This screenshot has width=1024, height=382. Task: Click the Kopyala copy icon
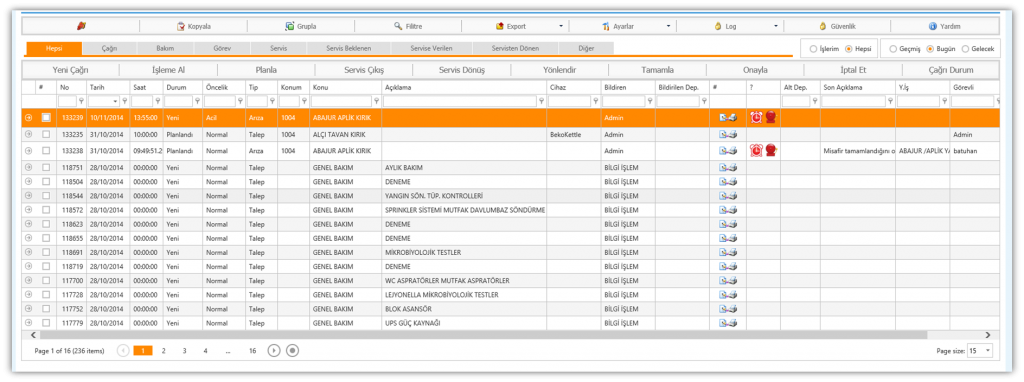pyautogui.click(x=181, y=26)
